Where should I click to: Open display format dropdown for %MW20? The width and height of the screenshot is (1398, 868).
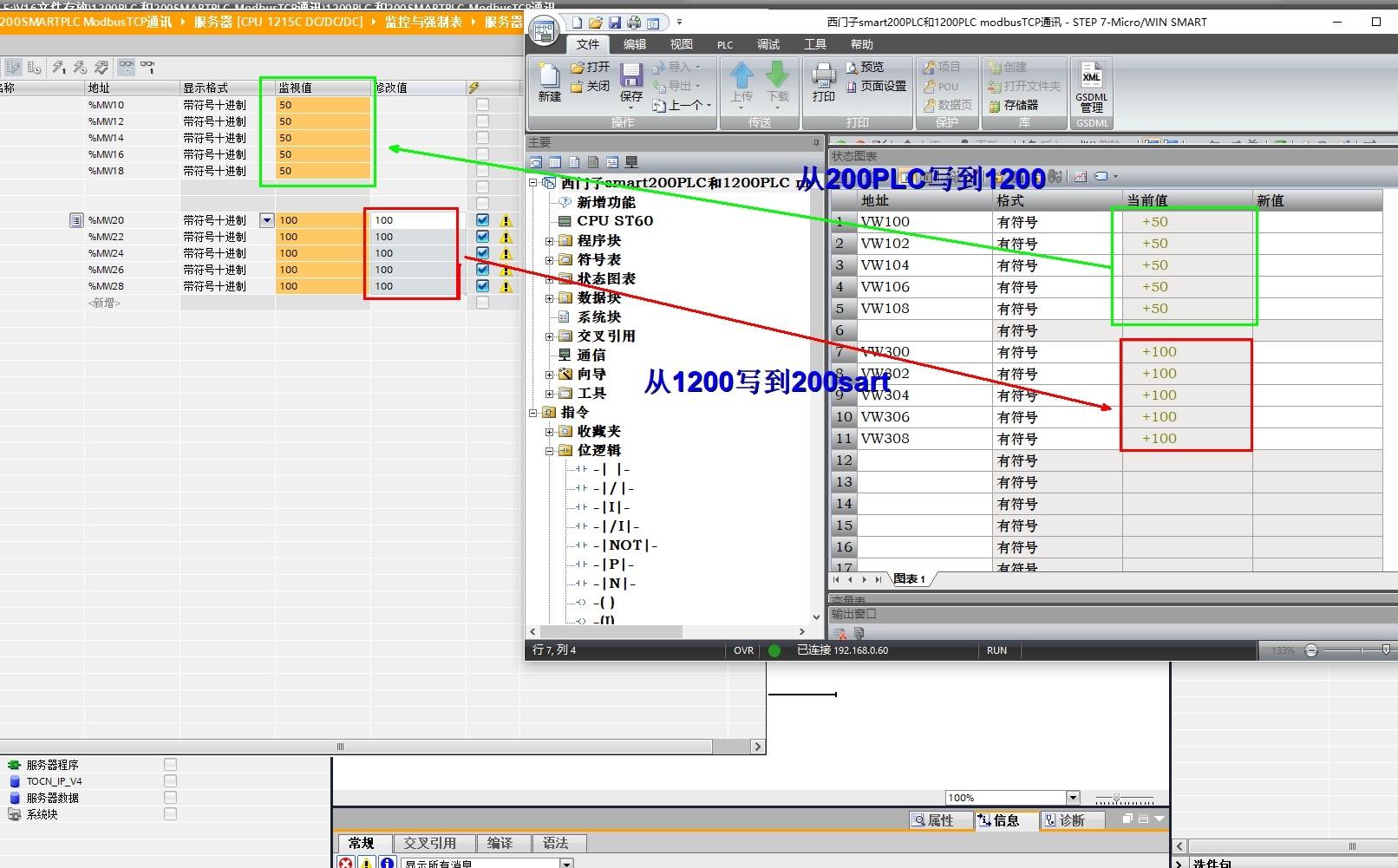(267, 220)
